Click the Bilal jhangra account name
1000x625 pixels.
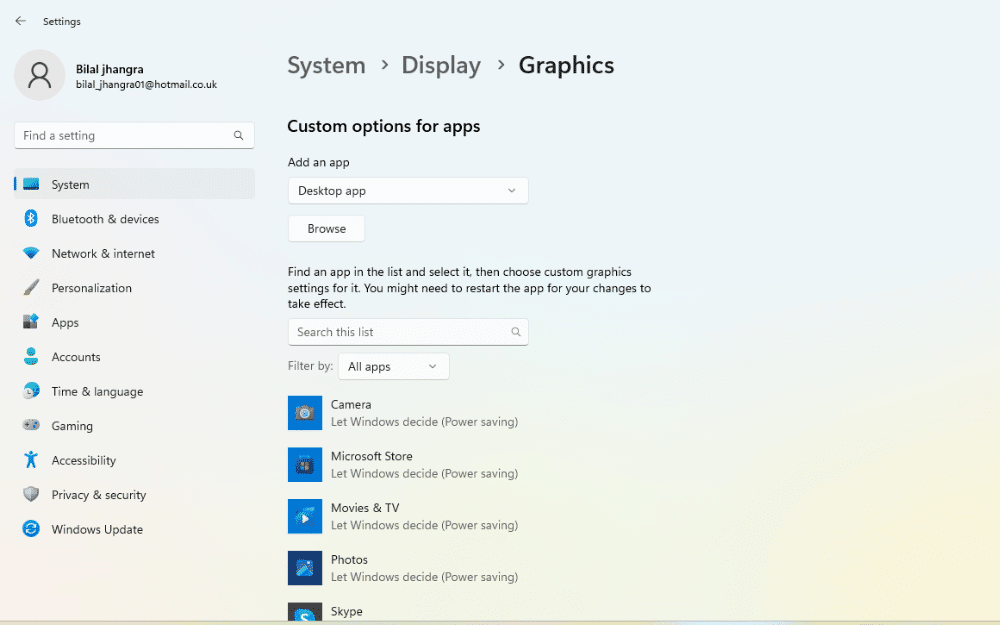coord(110,69)
